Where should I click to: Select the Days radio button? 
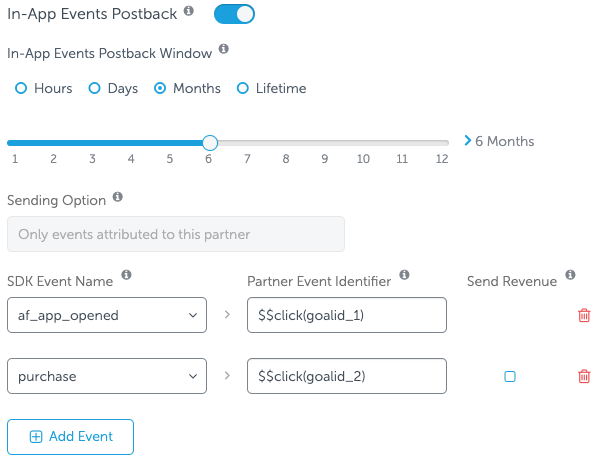pyautogui.click(x=94, y=89)
